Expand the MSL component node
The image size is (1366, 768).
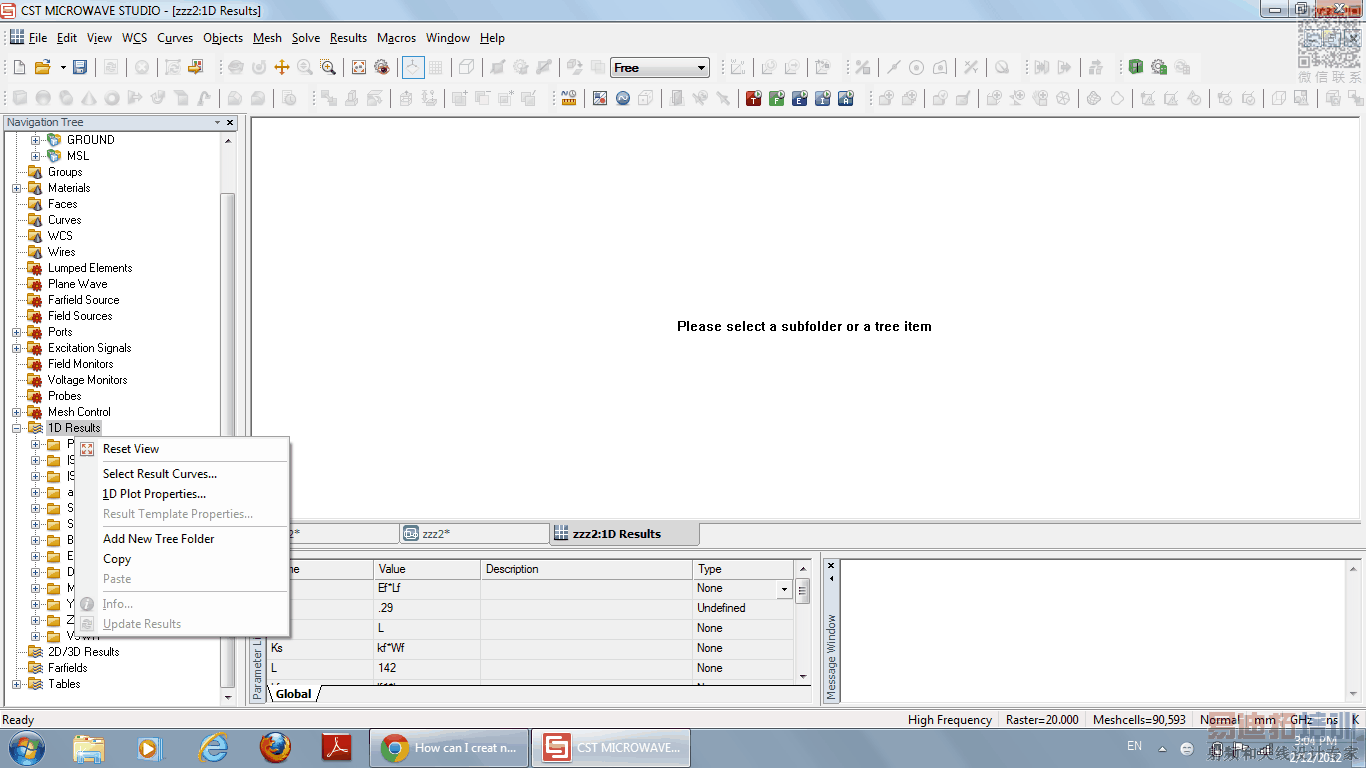[36, 156]
